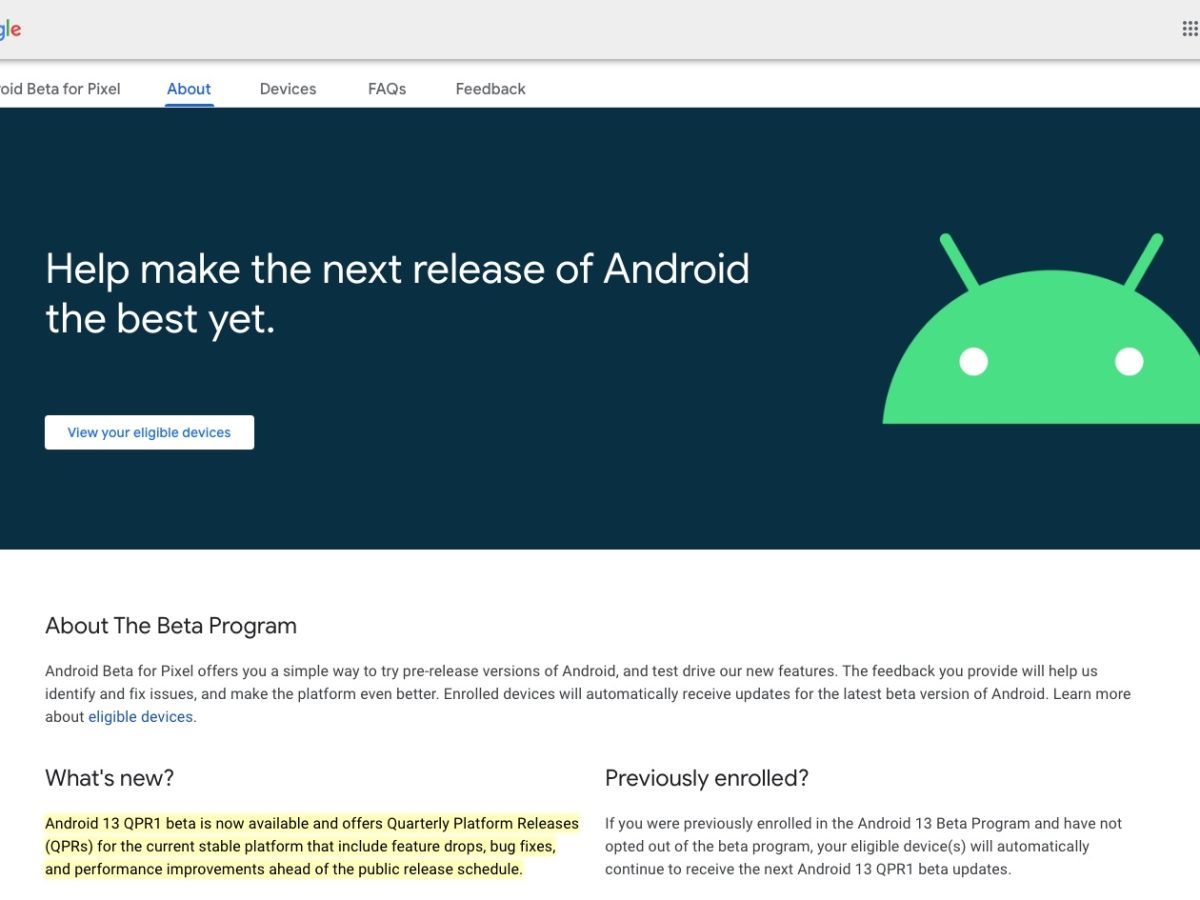Click the Android Beta for Pixel nav title

[60, 89]
